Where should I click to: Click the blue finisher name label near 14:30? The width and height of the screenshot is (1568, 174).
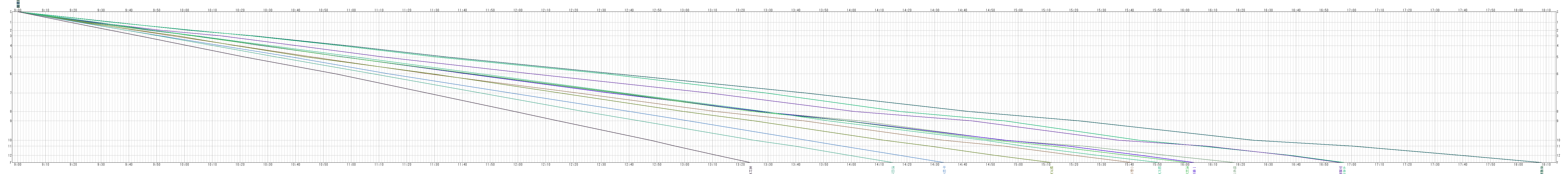(944, 170)
